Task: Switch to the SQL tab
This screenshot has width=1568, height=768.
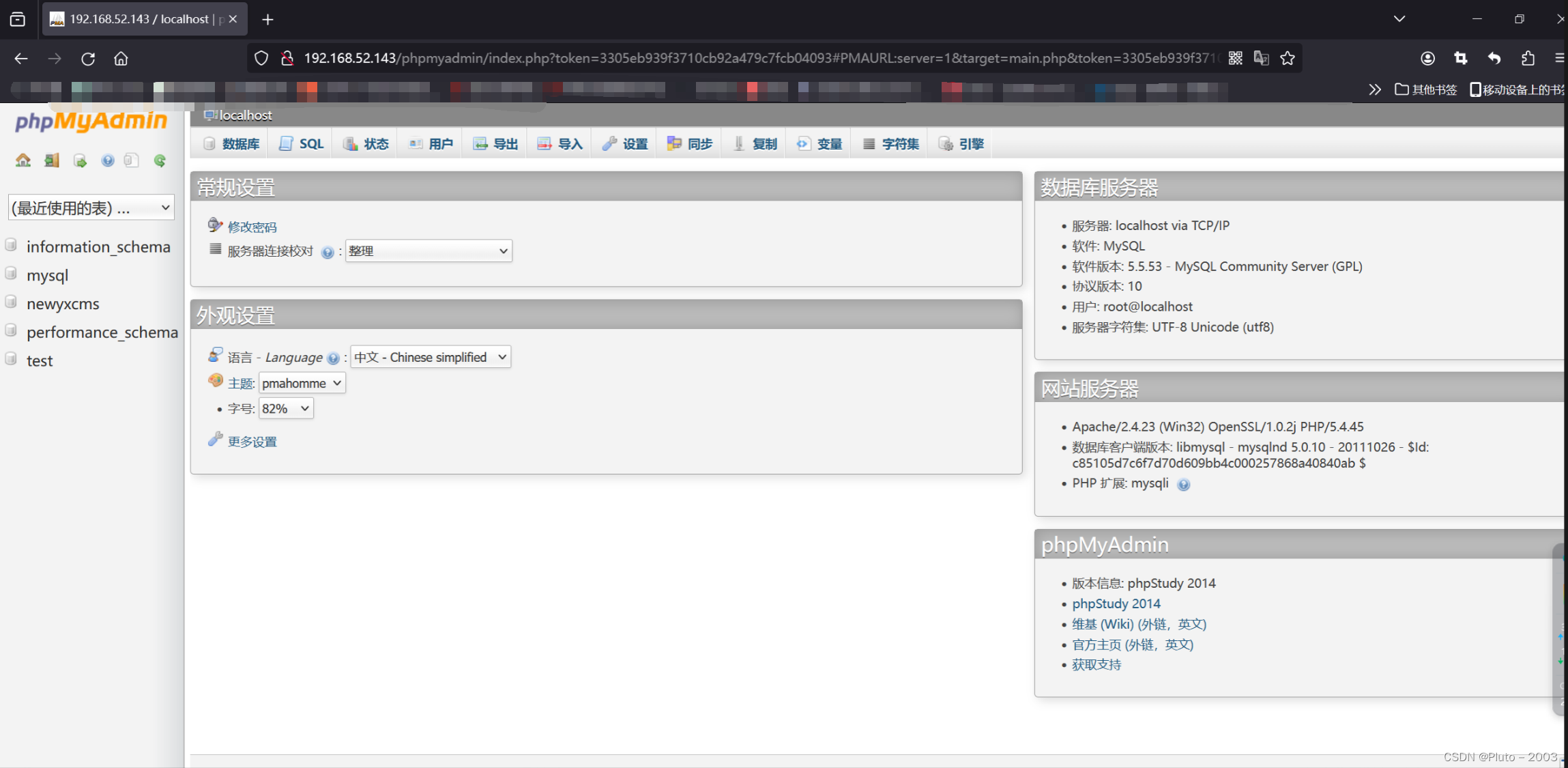Action: 302,144
